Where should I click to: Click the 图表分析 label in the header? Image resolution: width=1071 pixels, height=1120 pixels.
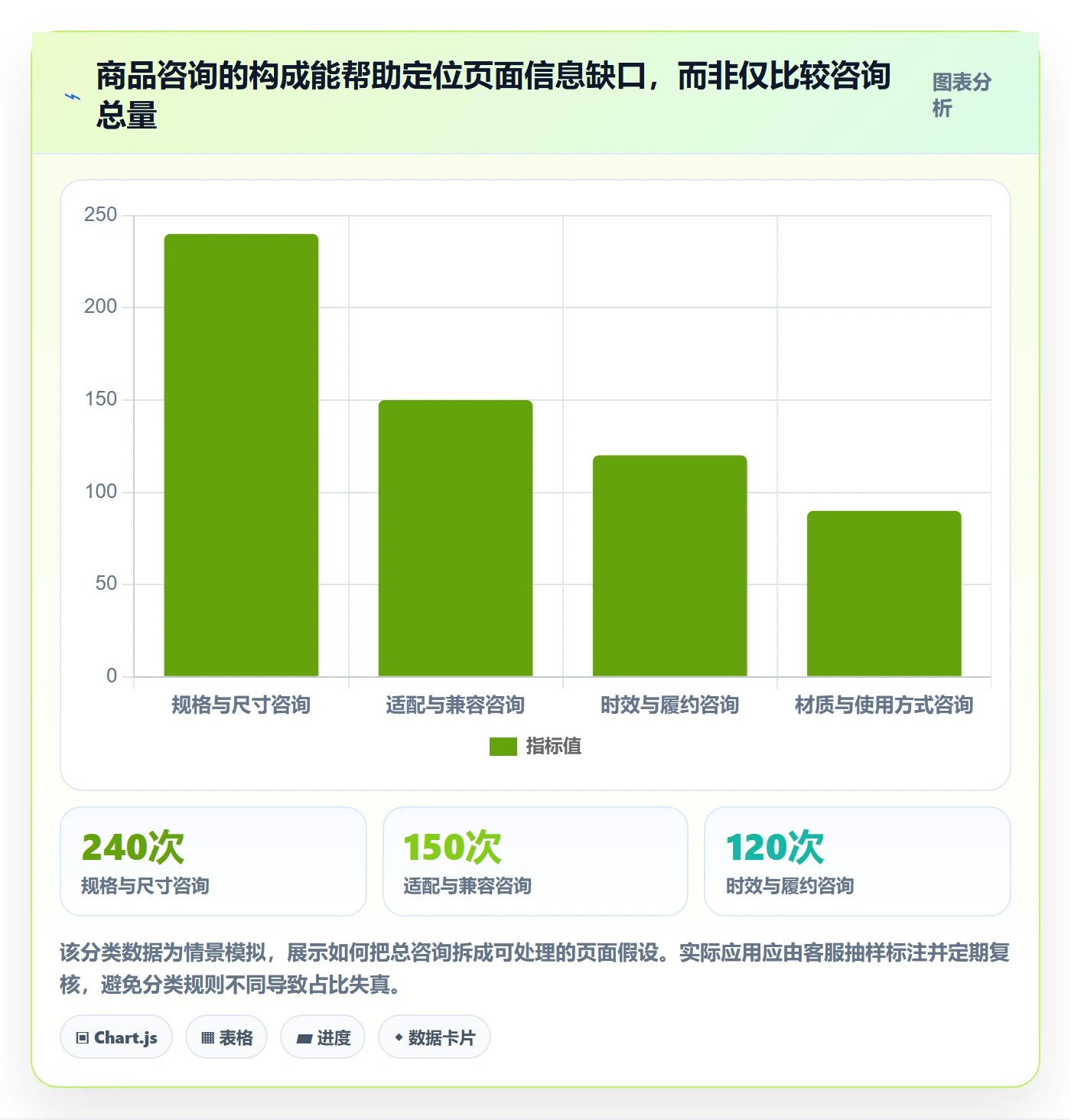coord(962,95)
